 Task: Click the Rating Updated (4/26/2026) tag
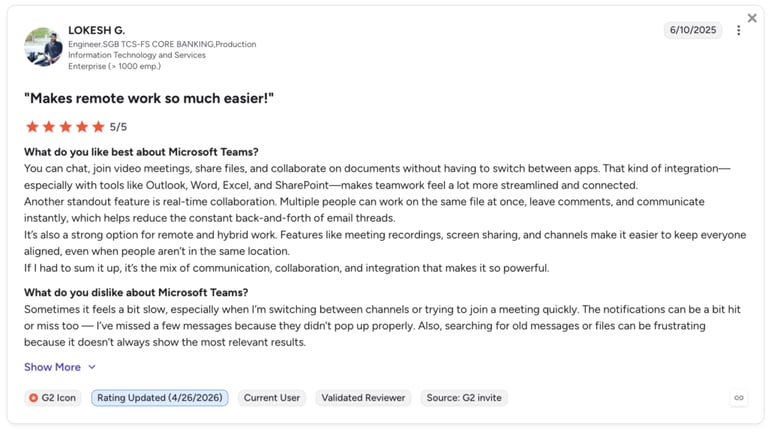(x=160, y=398)
